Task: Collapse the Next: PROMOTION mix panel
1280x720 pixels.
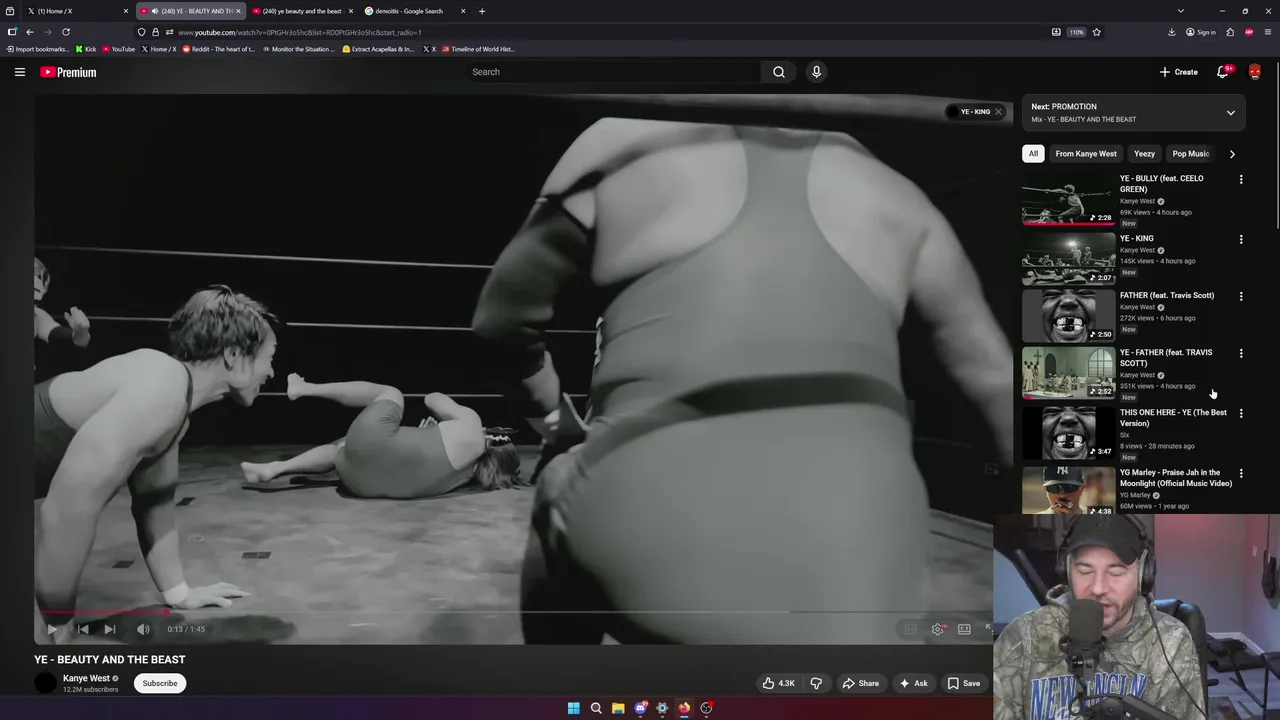Action: click(x=1231, y=113)
